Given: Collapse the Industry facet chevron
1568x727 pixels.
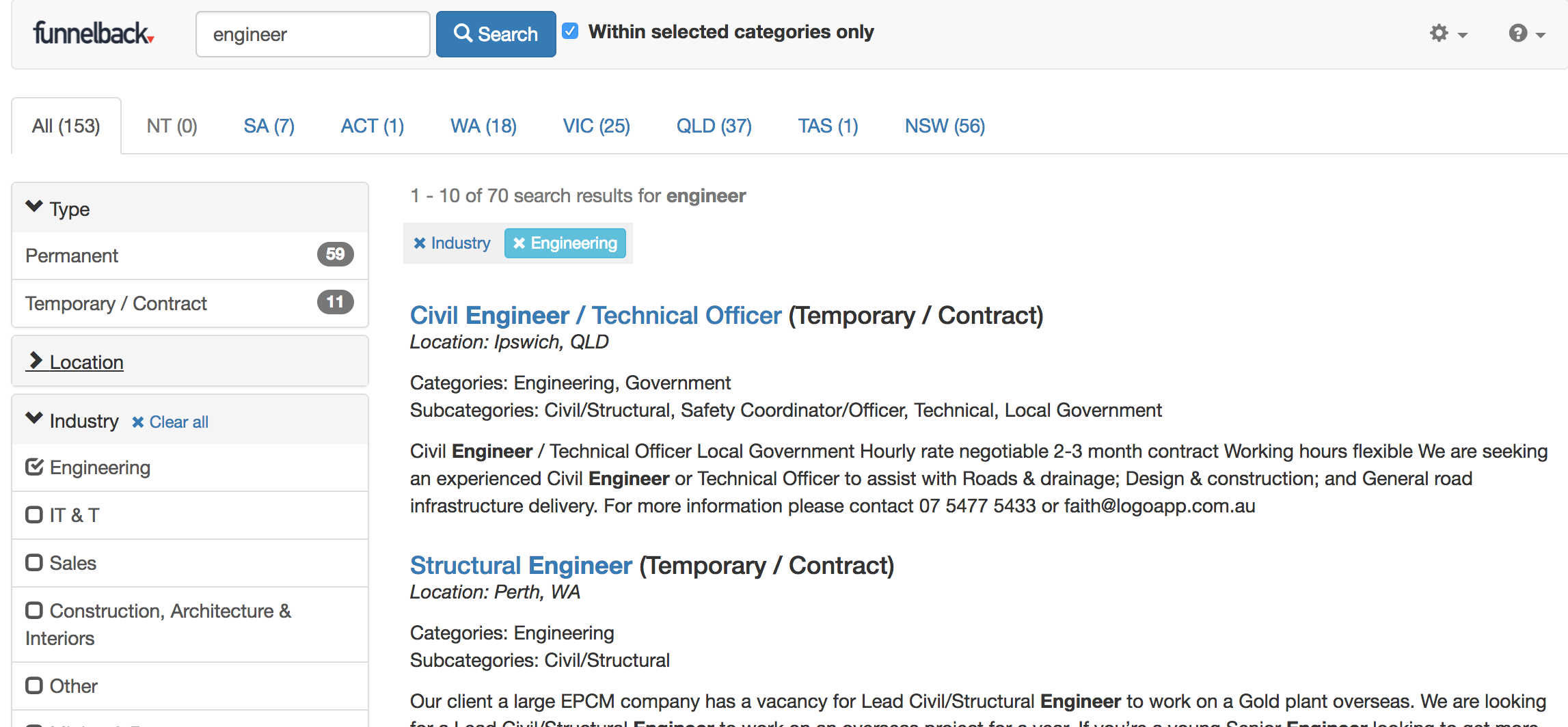Looking at the screenshot, I should (x=34, y=419).
